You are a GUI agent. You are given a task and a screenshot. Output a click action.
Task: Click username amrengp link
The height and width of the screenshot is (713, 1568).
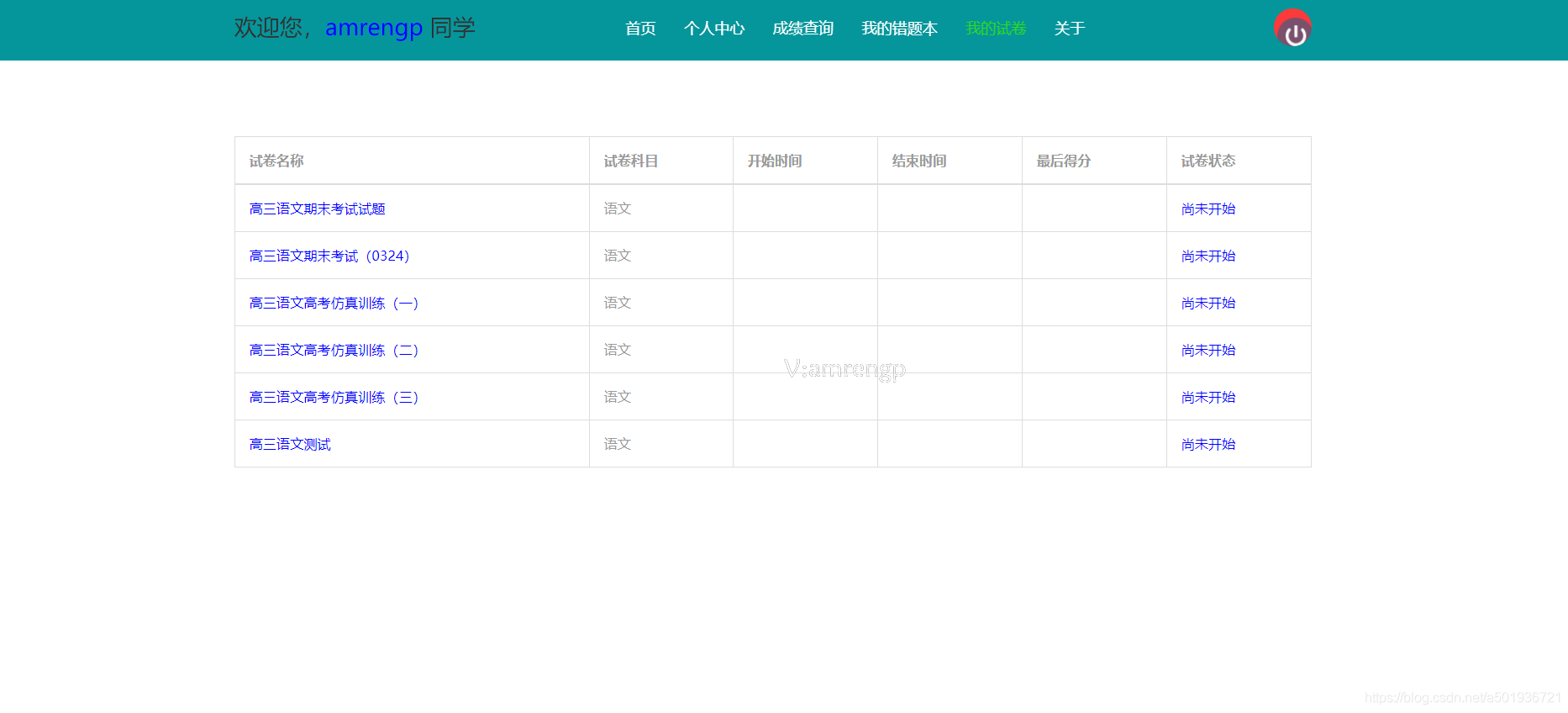tap(374, 28)
